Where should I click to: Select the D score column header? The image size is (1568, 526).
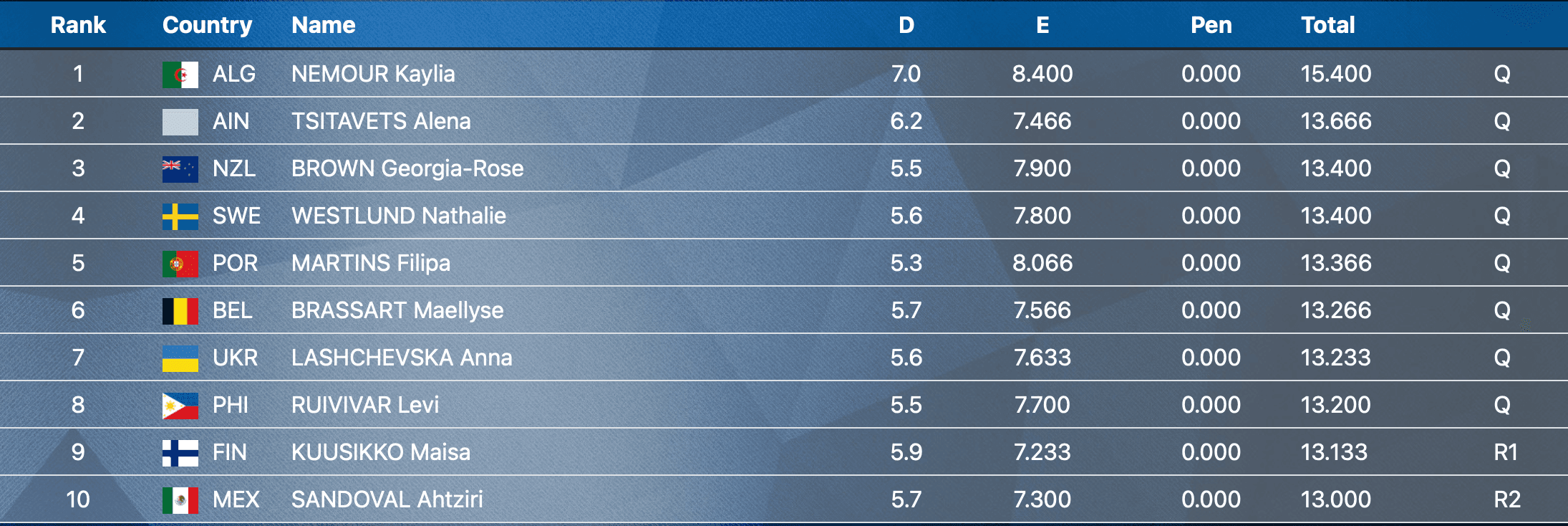click(x=906, y=25)
